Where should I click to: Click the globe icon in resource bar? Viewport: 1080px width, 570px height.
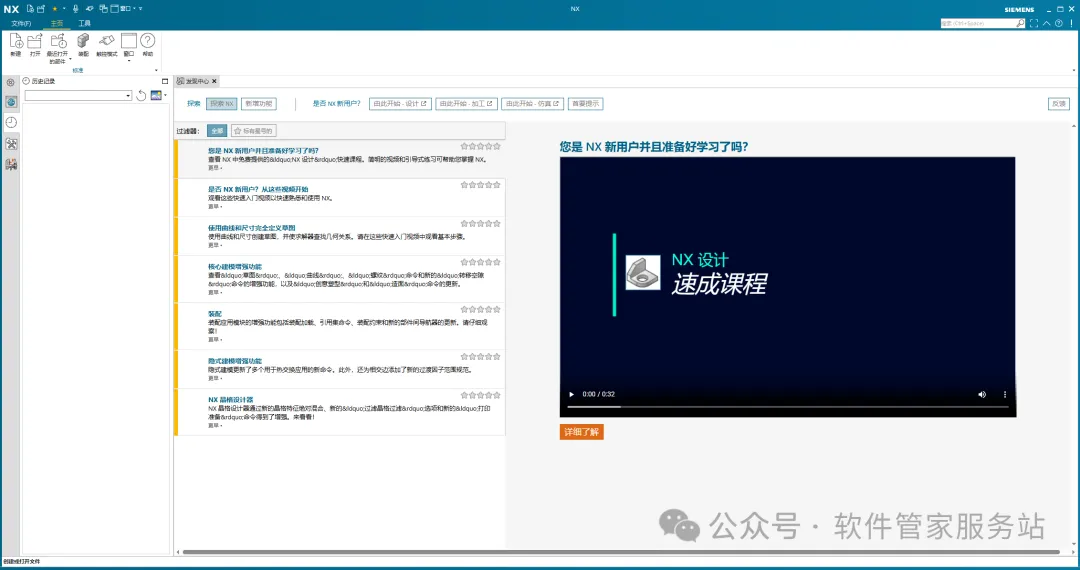[x=11, y=102]
